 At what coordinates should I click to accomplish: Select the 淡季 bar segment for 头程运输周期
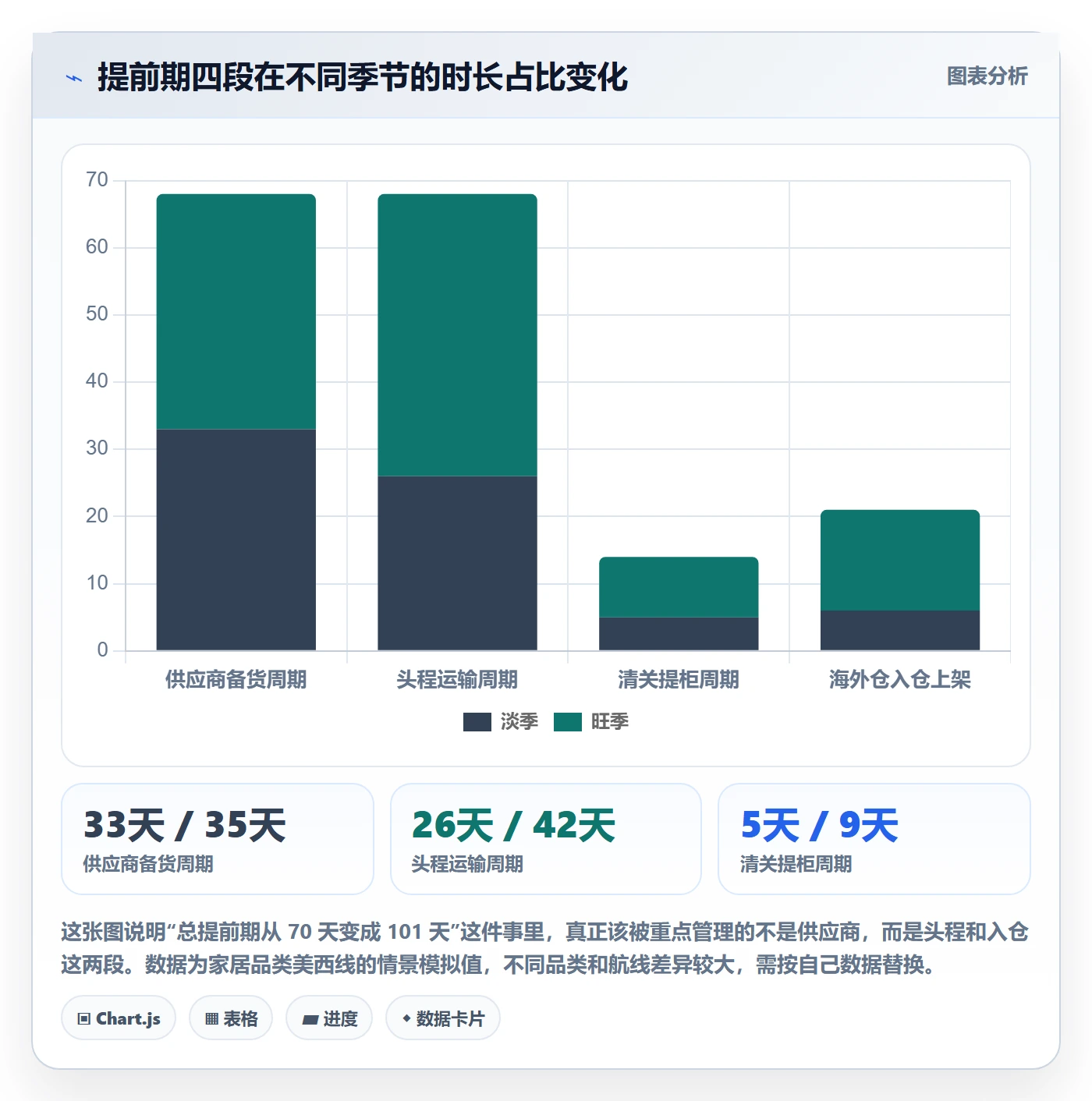click(x=457, y=563)
